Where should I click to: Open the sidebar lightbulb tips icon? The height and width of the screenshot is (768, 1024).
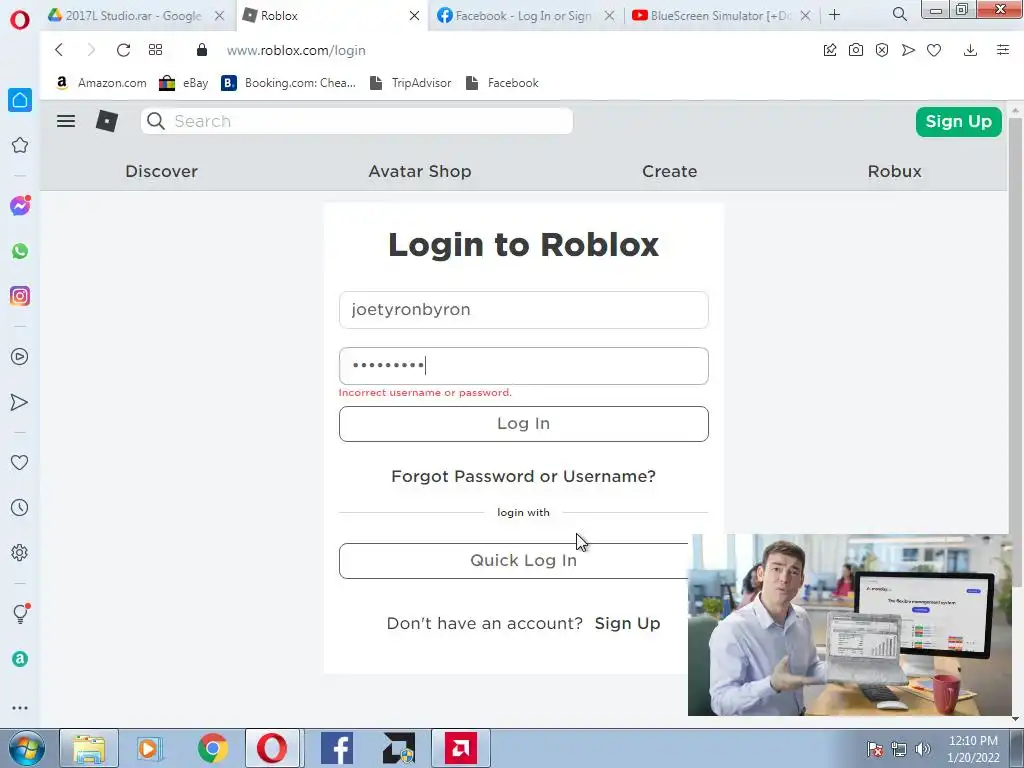pyautogui.click(x=20, y=613)
